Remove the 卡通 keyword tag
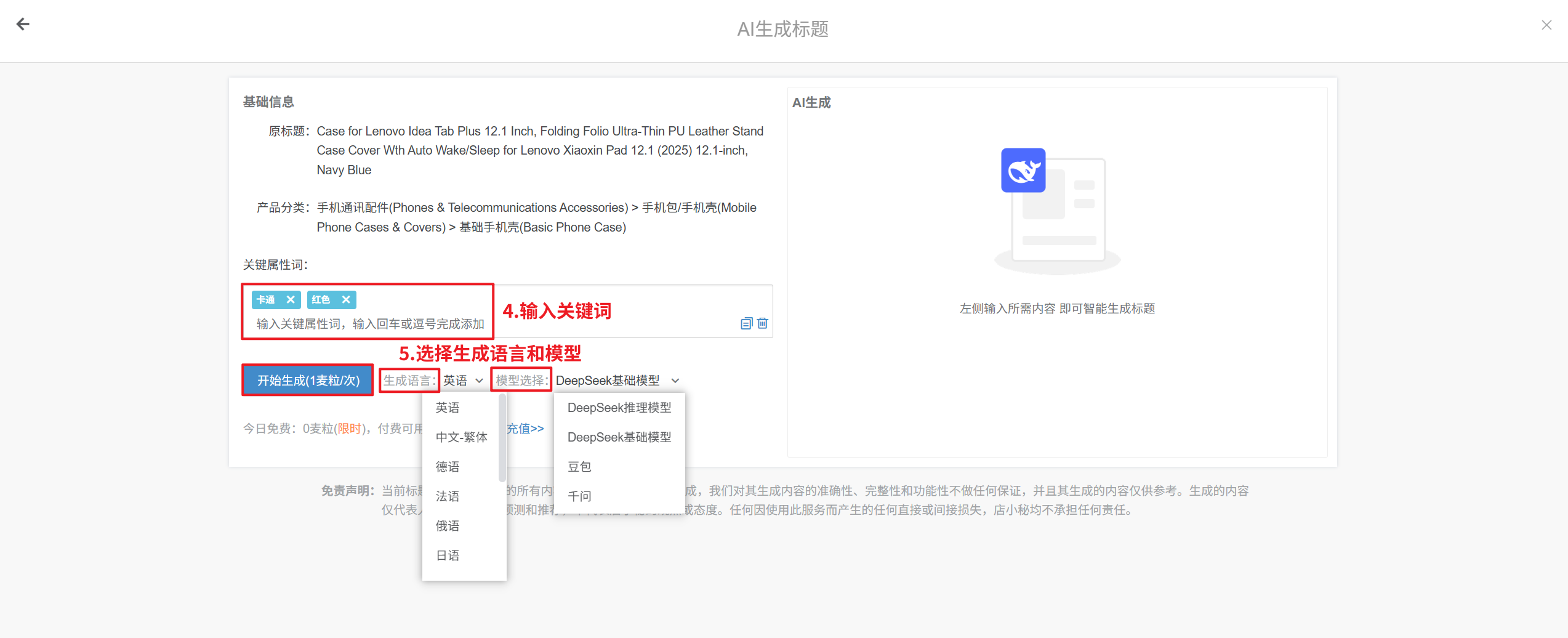 (x=291, y=299)
